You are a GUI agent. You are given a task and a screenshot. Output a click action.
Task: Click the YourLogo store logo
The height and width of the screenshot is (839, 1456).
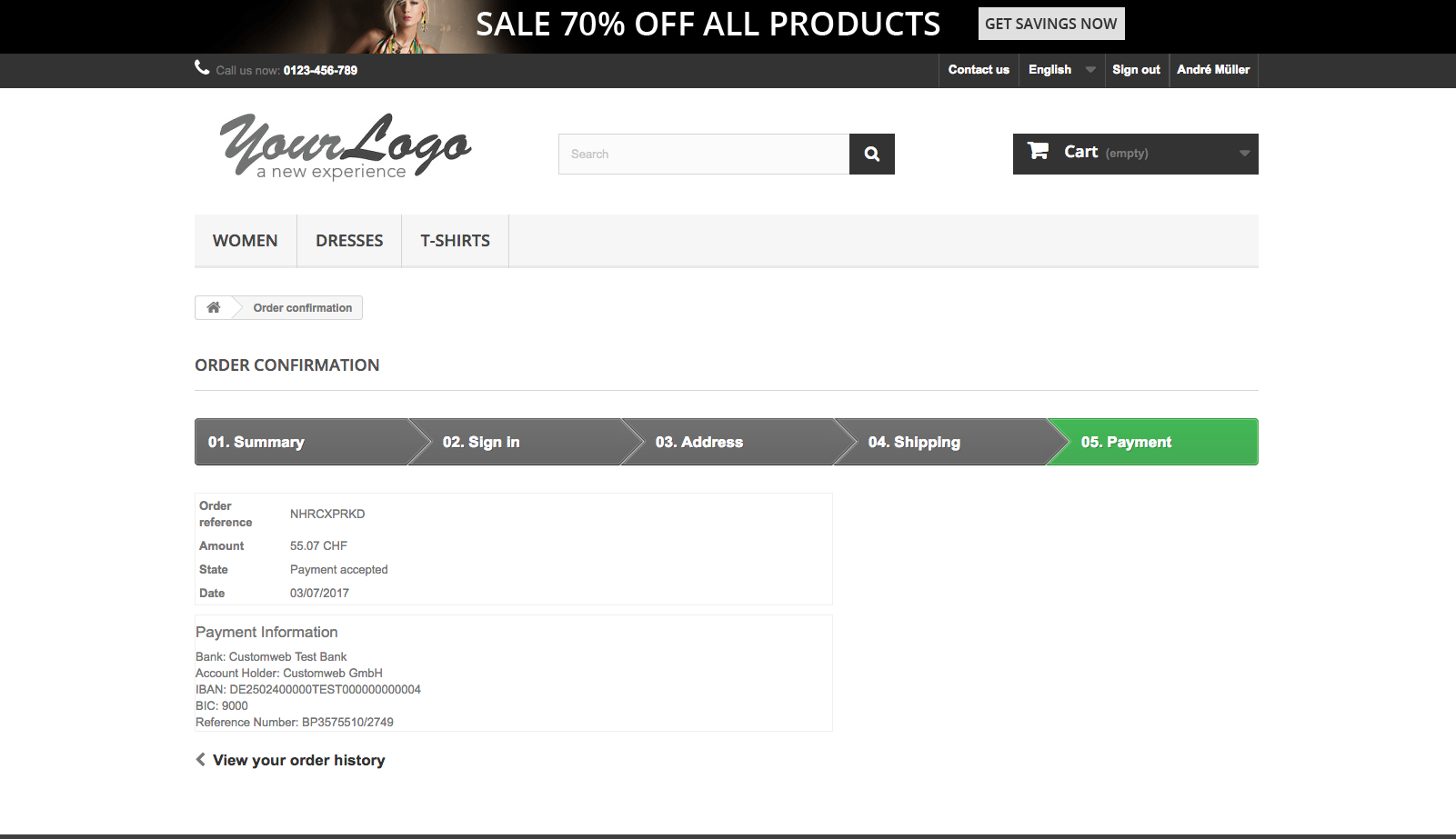pyautogui.click(x=346, y=146)
